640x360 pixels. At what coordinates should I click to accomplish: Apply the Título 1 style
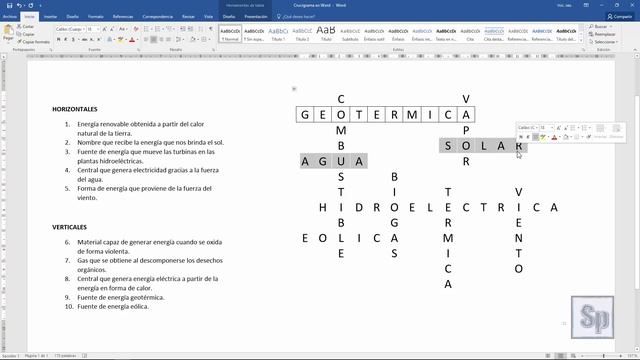[278, 34]
